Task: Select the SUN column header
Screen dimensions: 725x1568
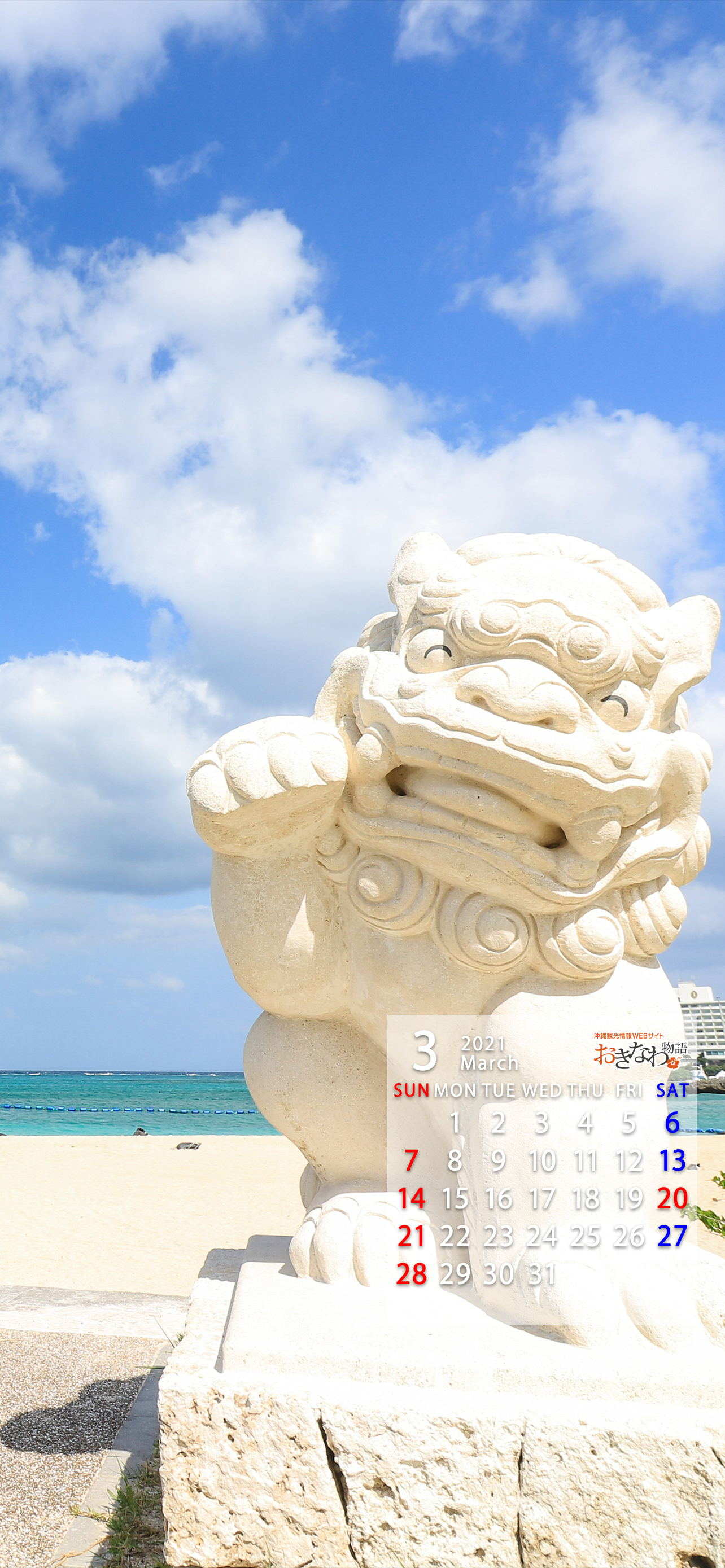Action: point(412,1091)
